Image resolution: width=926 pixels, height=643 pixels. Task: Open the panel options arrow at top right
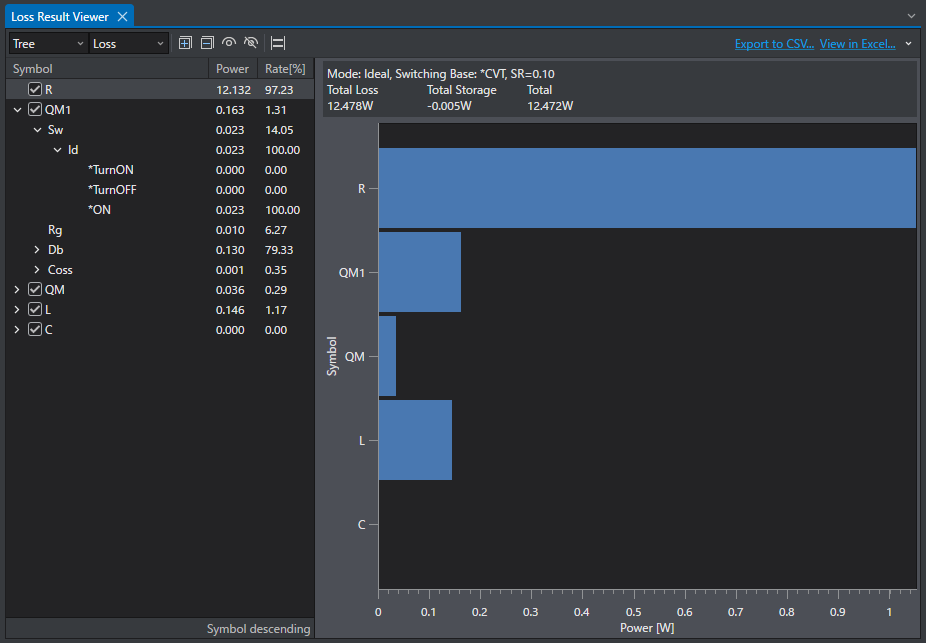pos(911,16)
